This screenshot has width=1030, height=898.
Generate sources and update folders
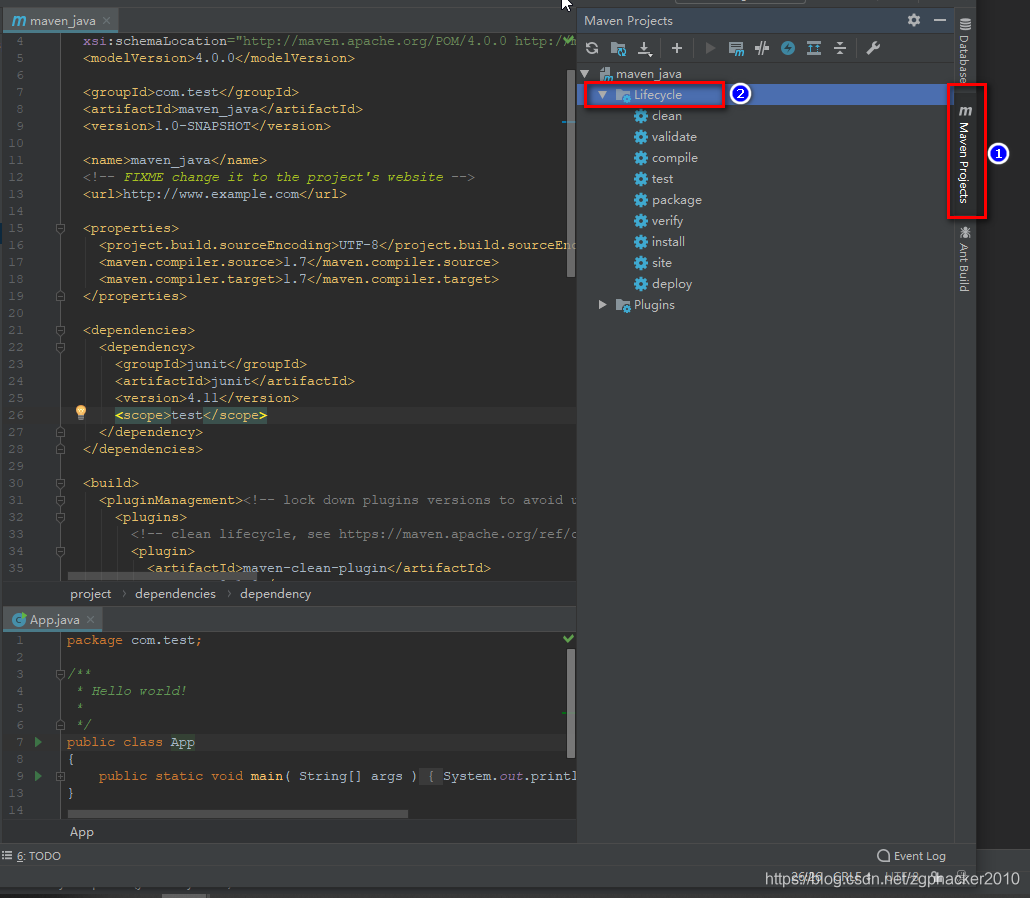[x=618, y=48]
